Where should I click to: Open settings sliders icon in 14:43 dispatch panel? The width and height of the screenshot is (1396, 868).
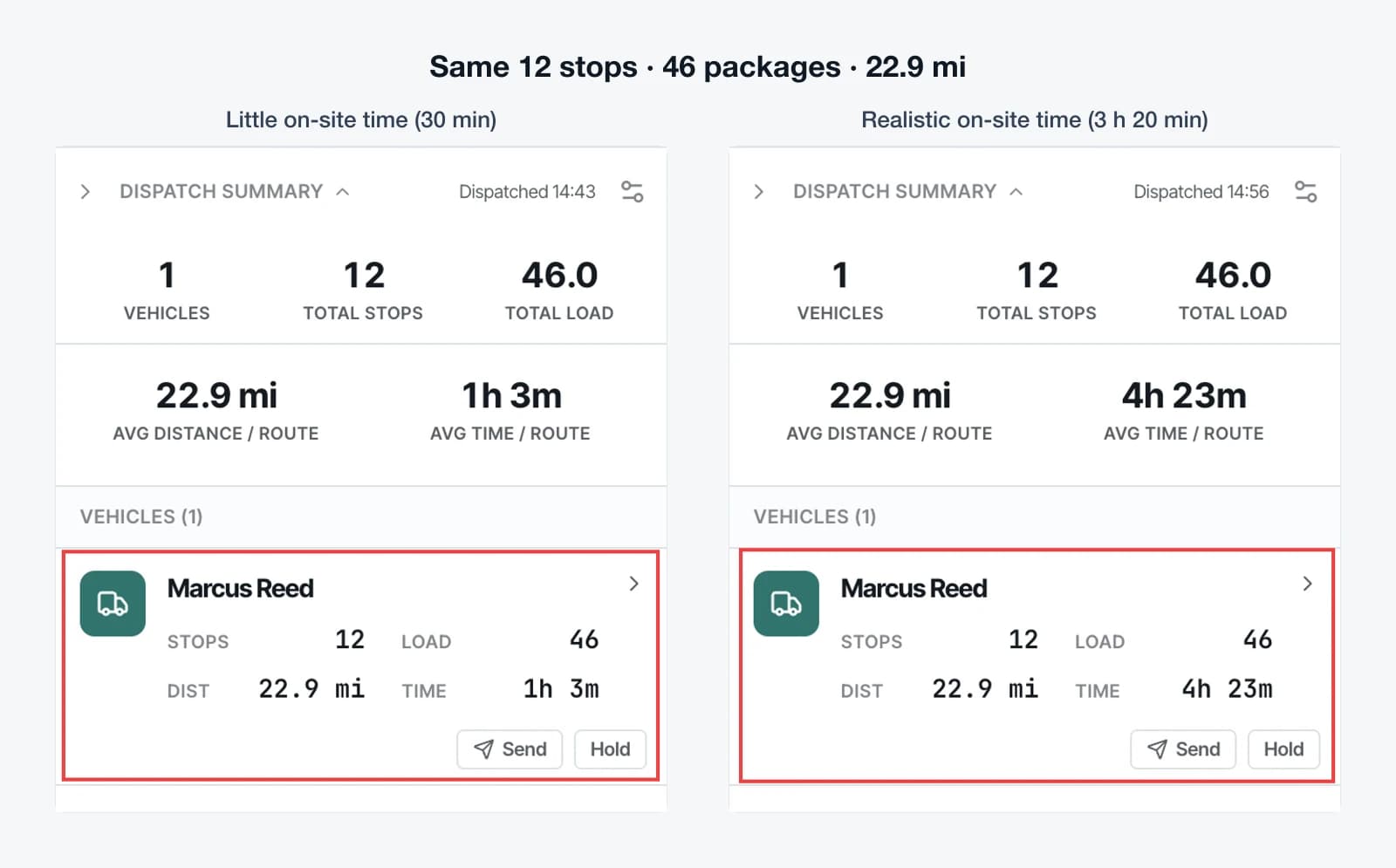click(x=632, y=191)
